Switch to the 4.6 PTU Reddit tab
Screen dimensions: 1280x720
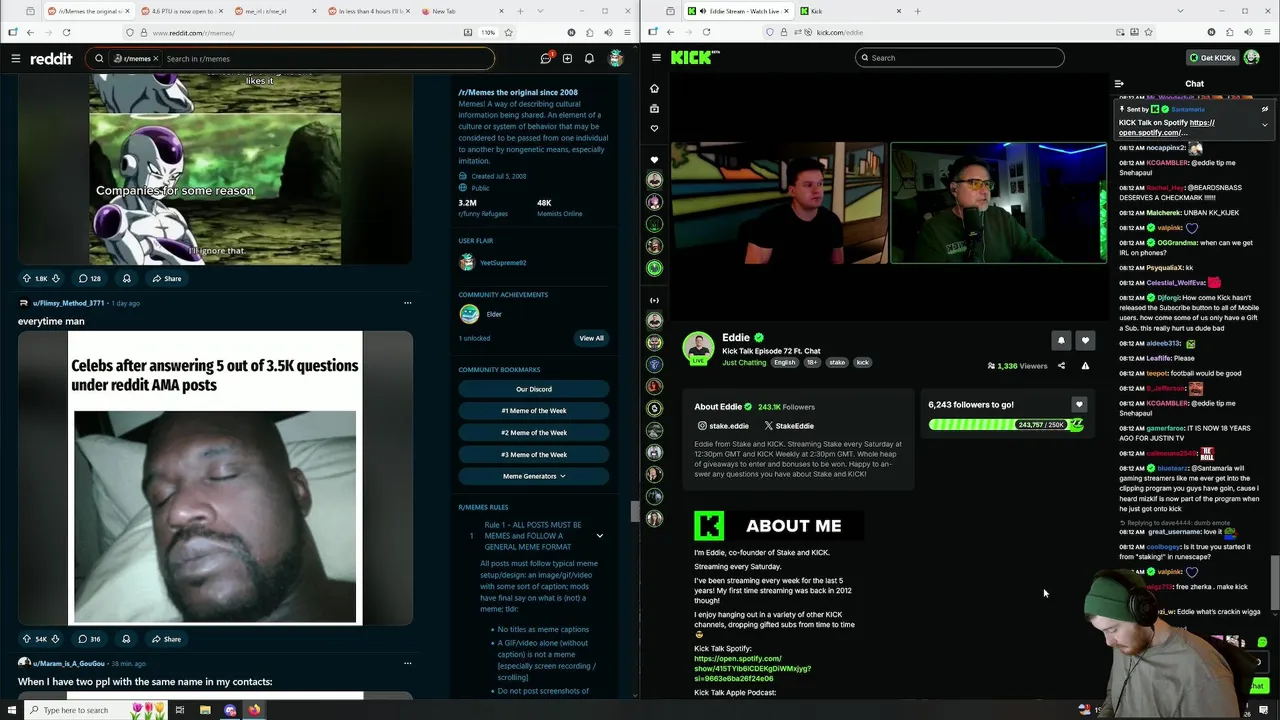point(180,11)
